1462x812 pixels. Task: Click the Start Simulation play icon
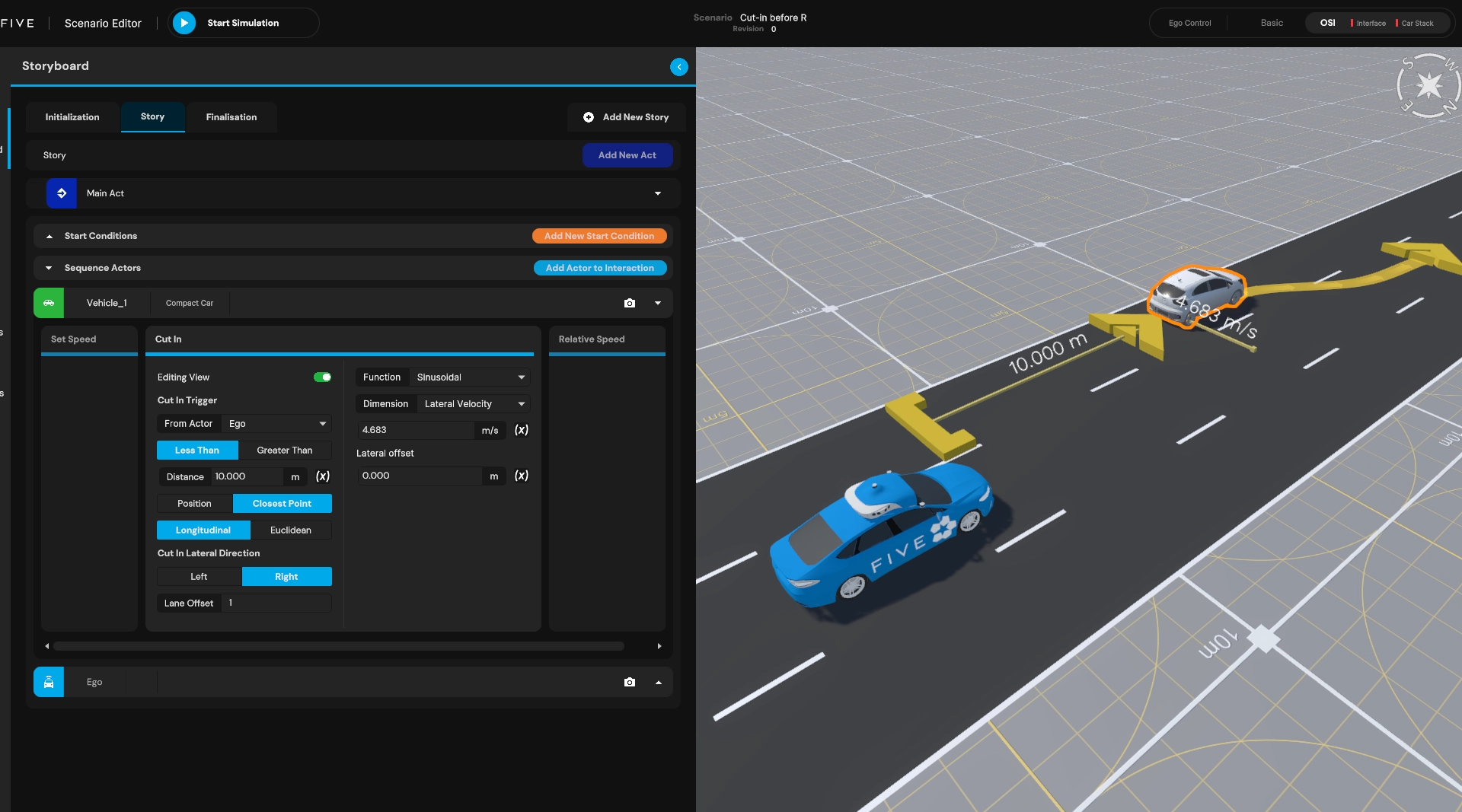pos(184,23)
